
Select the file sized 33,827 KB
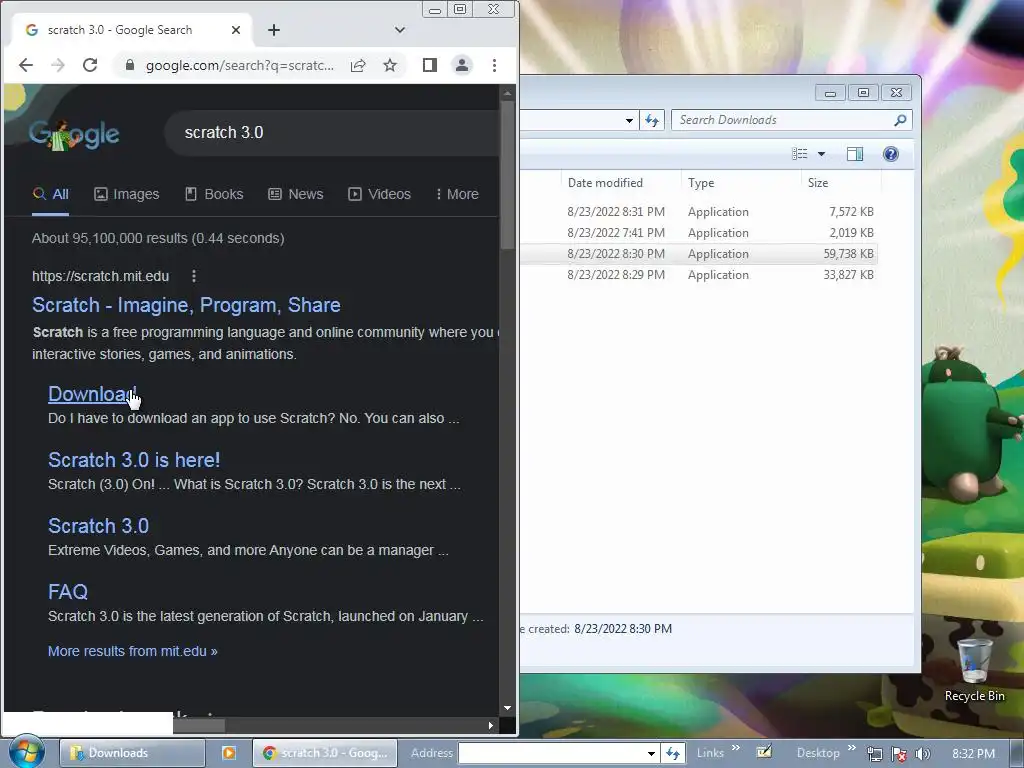pos(699,274)
